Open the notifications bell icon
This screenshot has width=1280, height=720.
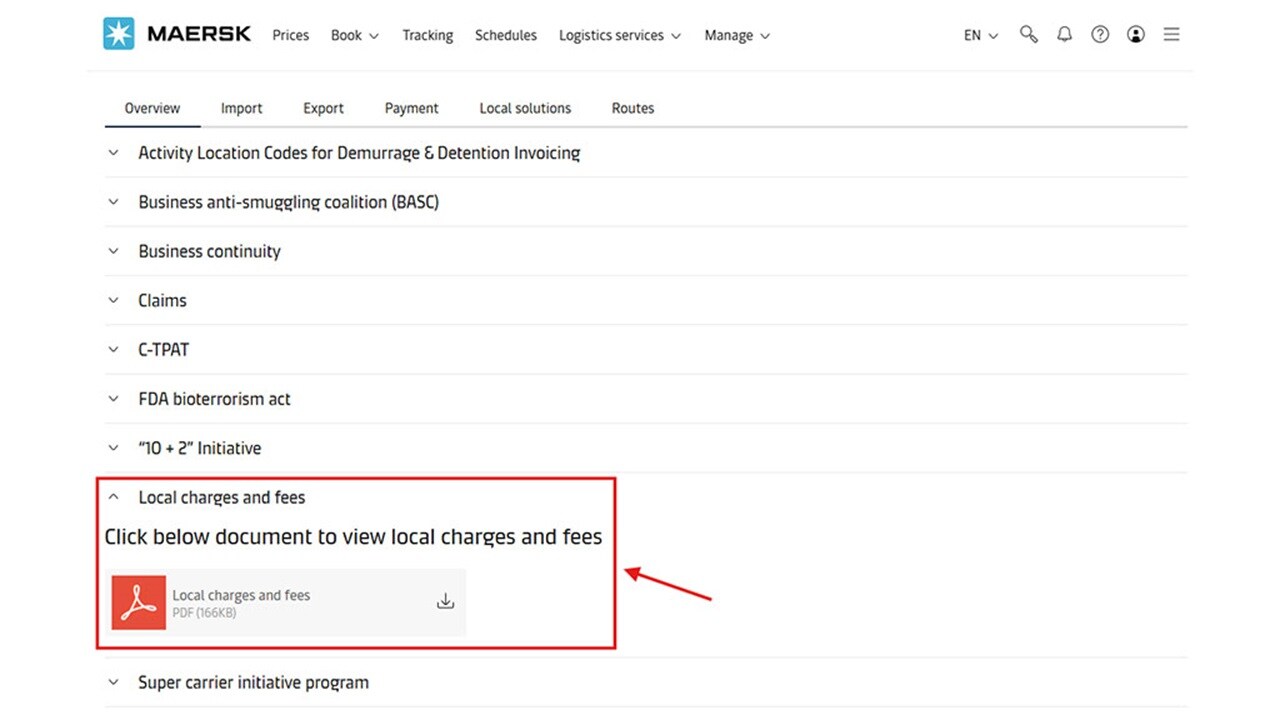coord(1064,35)
